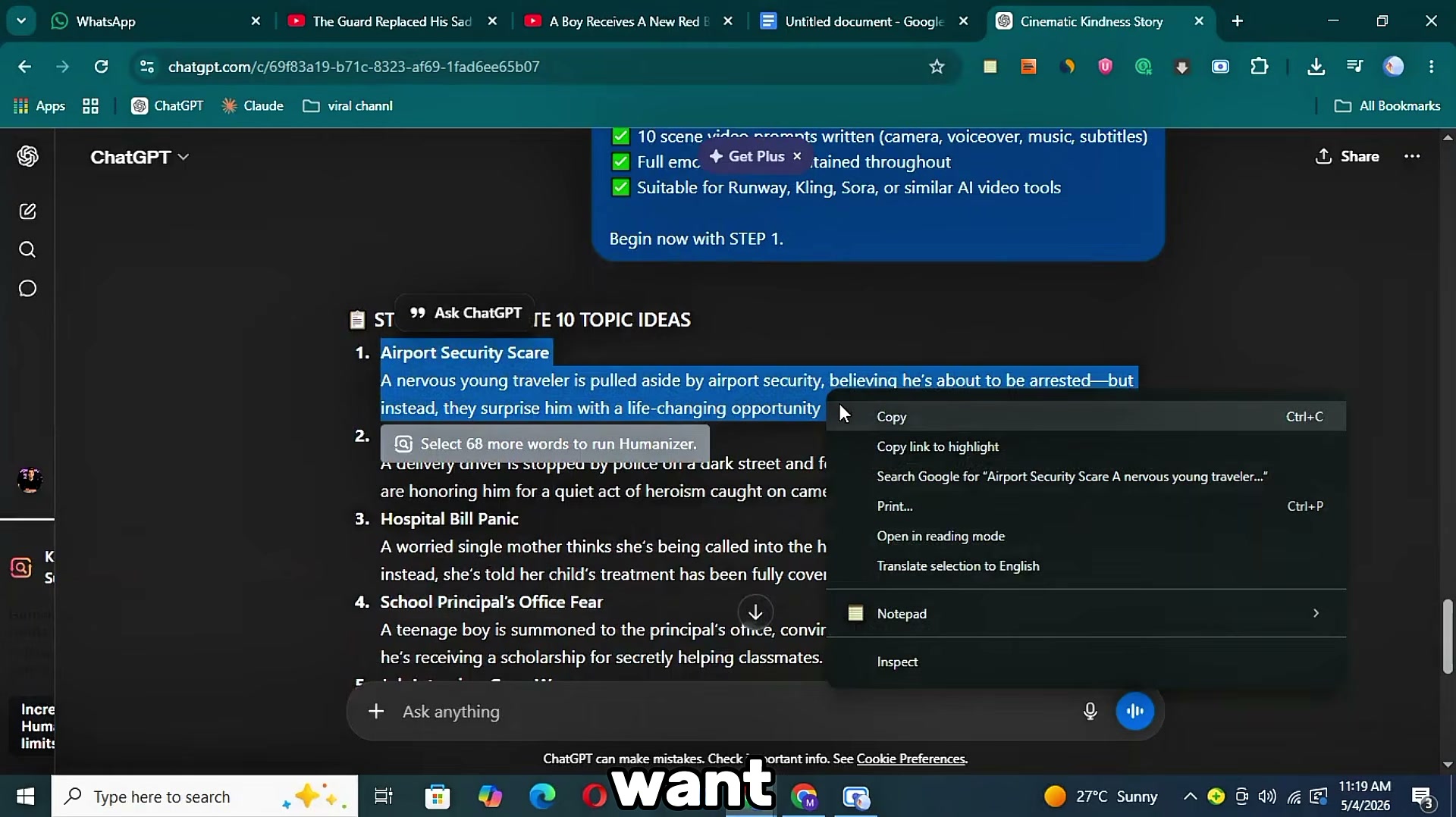The width and height of the screenshot is (1456, 817).
Task: Select Print from the context menu
Action: pos(1086,506)
